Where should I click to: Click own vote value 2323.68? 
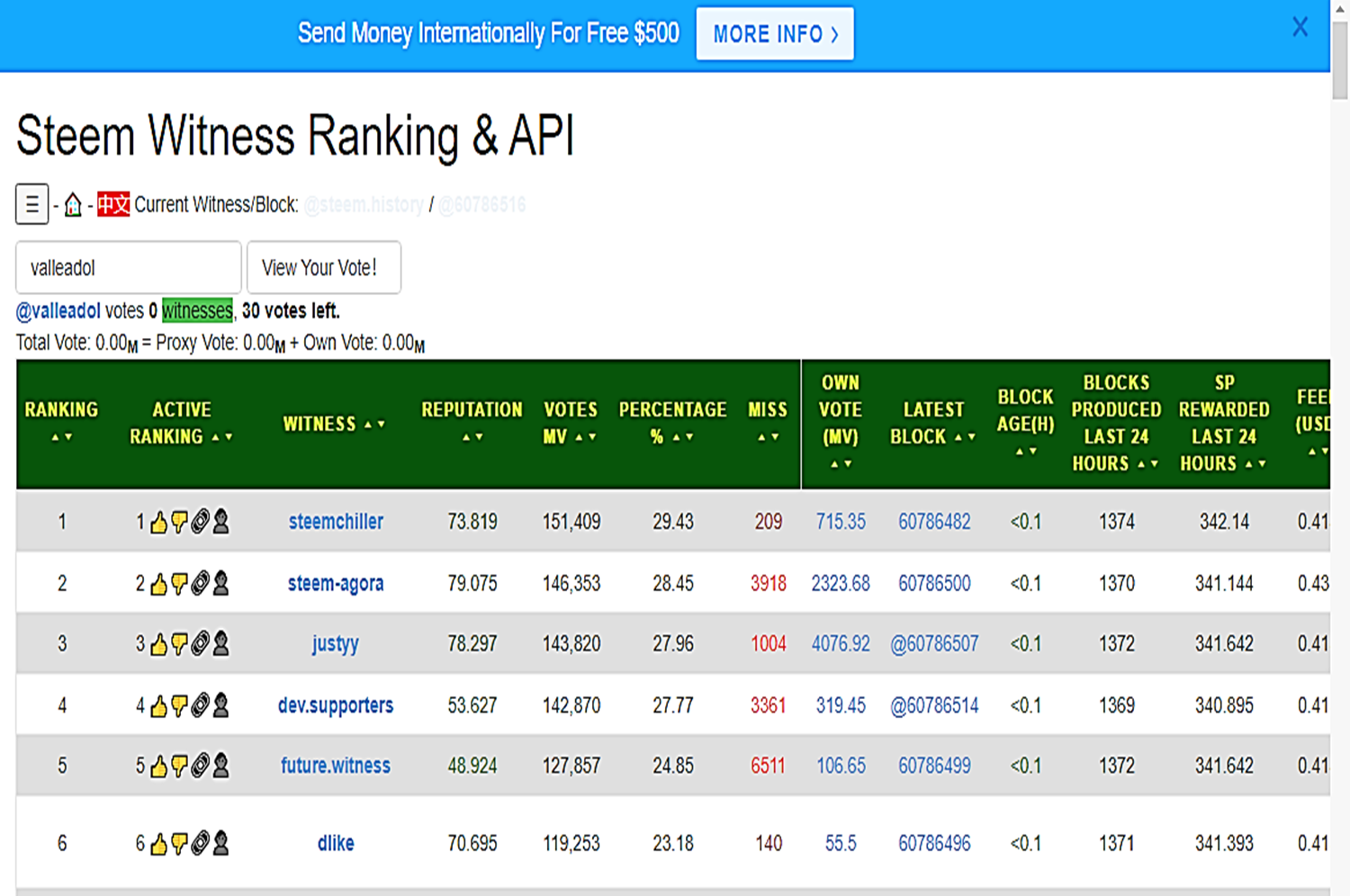coord(841,584)
